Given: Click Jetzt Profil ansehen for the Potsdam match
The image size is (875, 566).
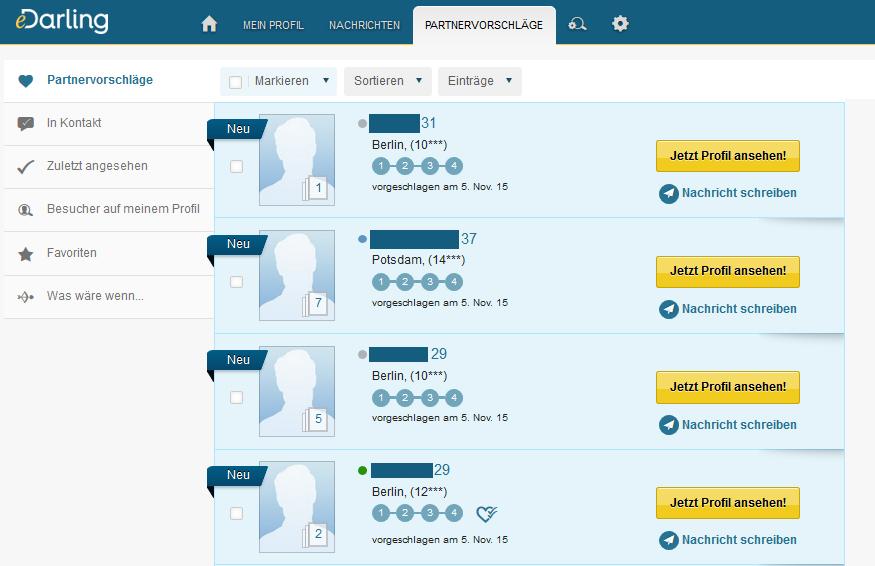Looking at the screenshot, I should 728,271.
